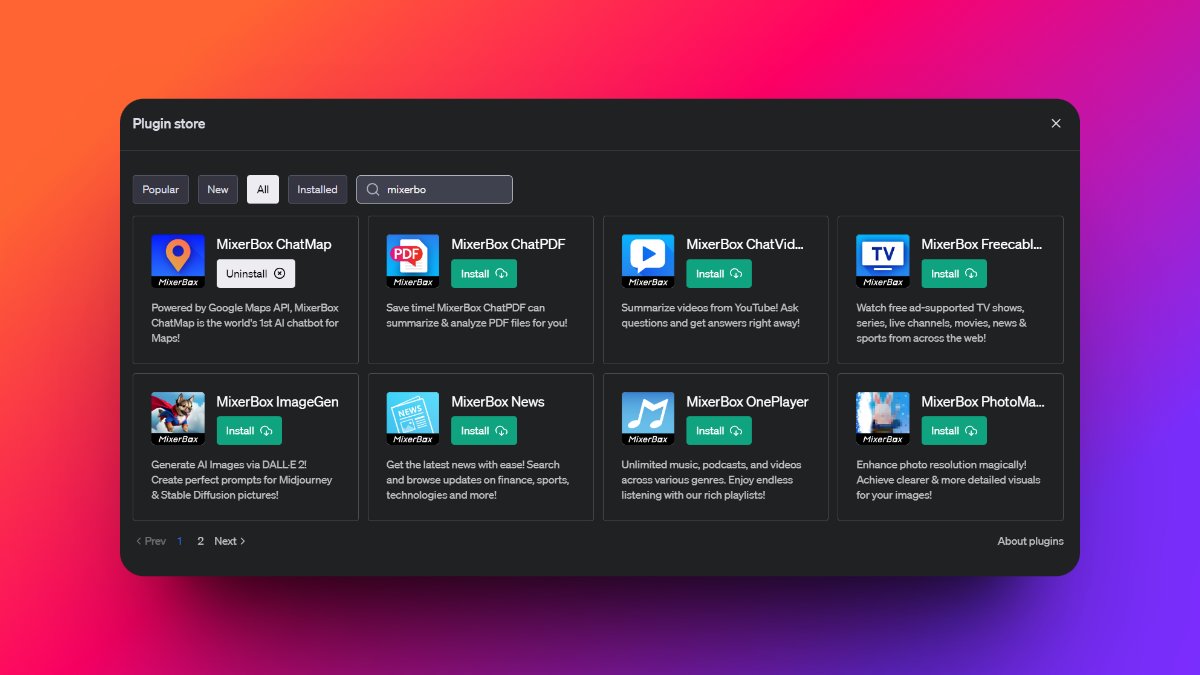Go to the Next results page

tap(230, 541)
